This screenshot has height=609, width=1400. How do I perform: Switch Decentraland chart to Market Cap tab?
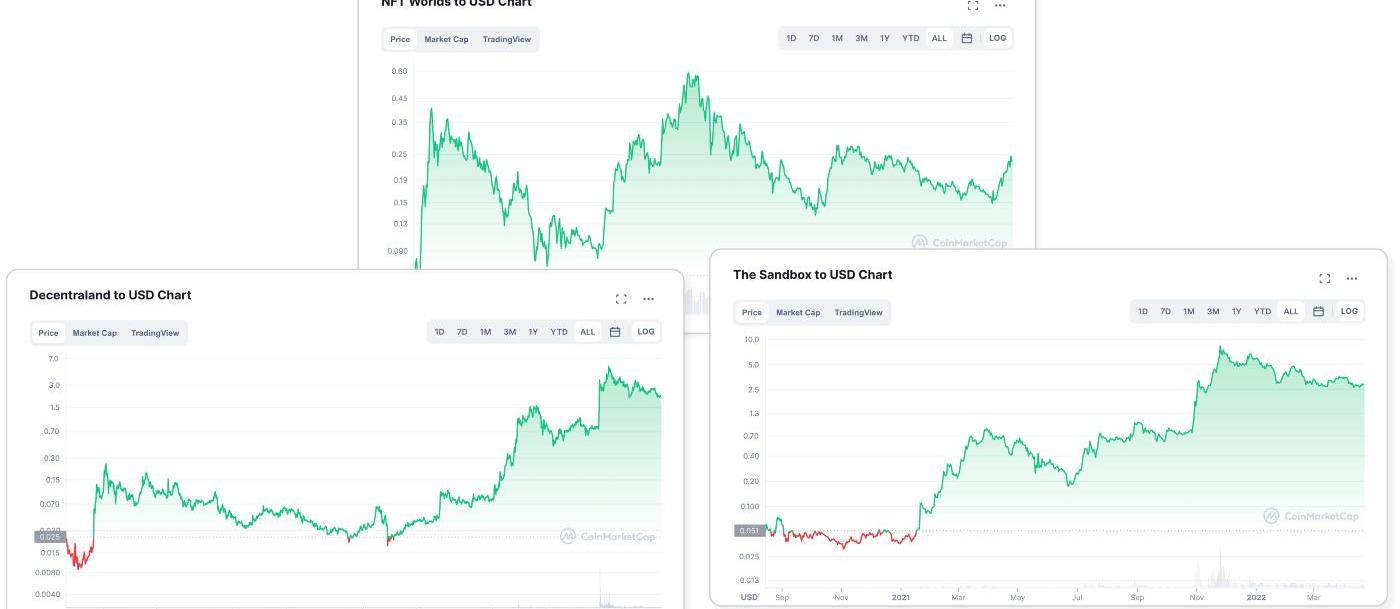pyautogui.click(x=94, y=333)
